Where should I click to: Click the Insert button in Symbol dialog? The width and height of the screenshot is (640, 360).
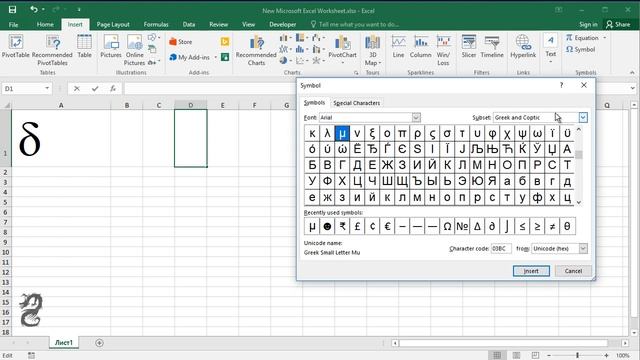[531, 271]
